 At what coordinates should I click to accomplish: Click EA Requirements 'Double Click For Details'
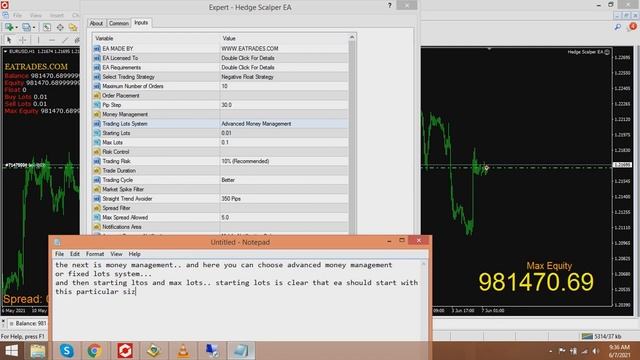pyautogui.click(x=284, y=67)
